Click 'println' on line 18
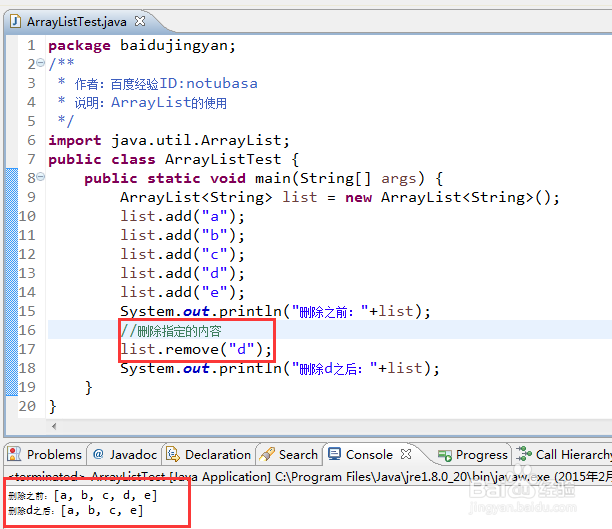The height and width of the screenshot is (529, 612). coord(250,369)
